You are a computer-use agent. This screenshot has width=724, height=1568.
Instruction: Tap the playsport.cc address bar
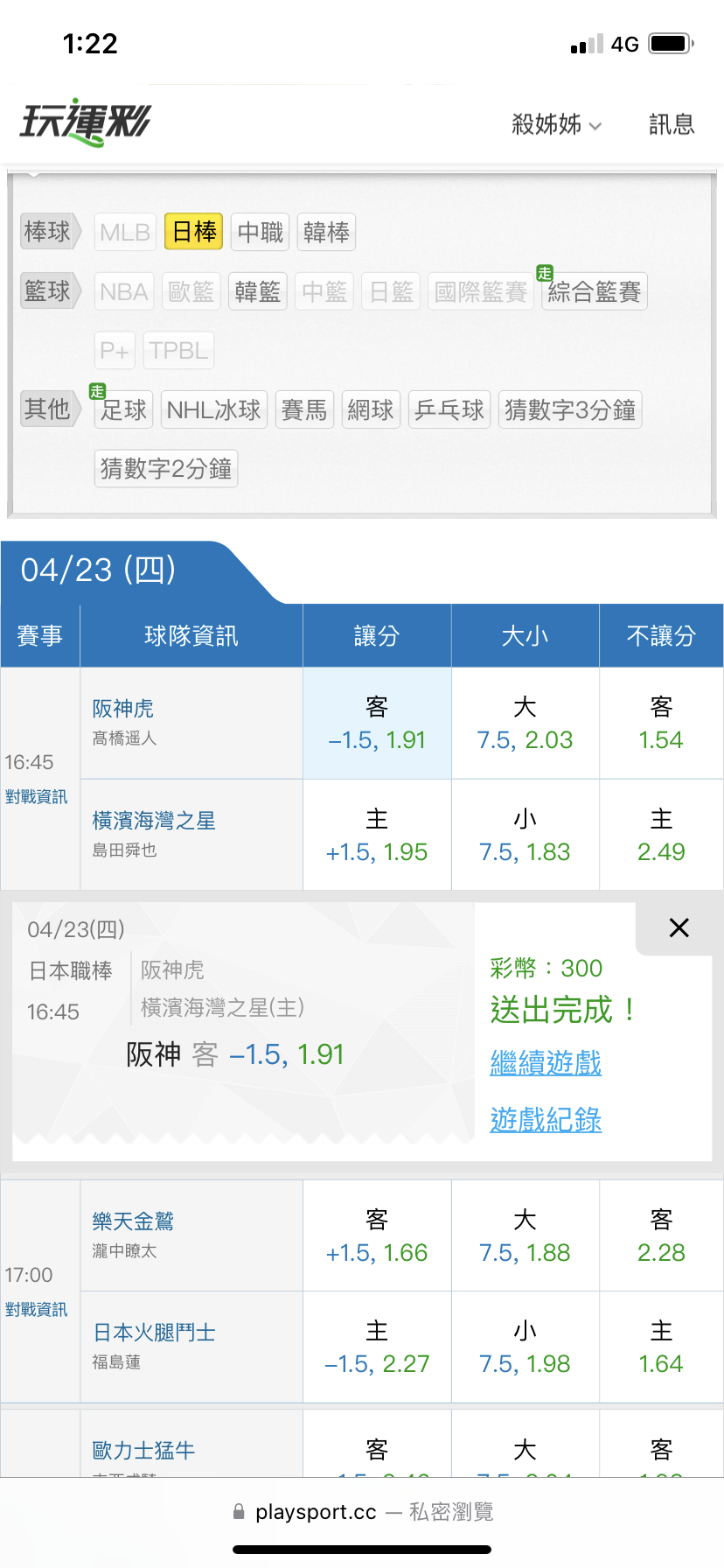362,1512
